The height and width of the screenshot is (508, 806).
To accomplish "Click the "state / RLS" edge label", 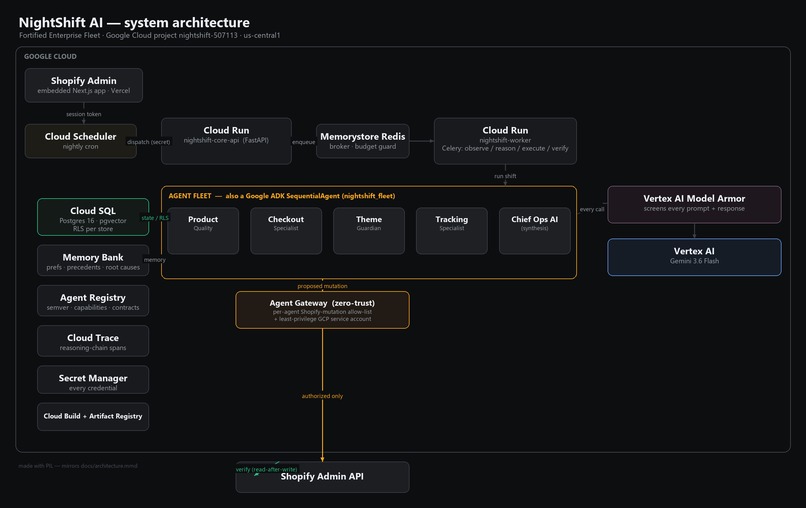I will pos(155,218).
